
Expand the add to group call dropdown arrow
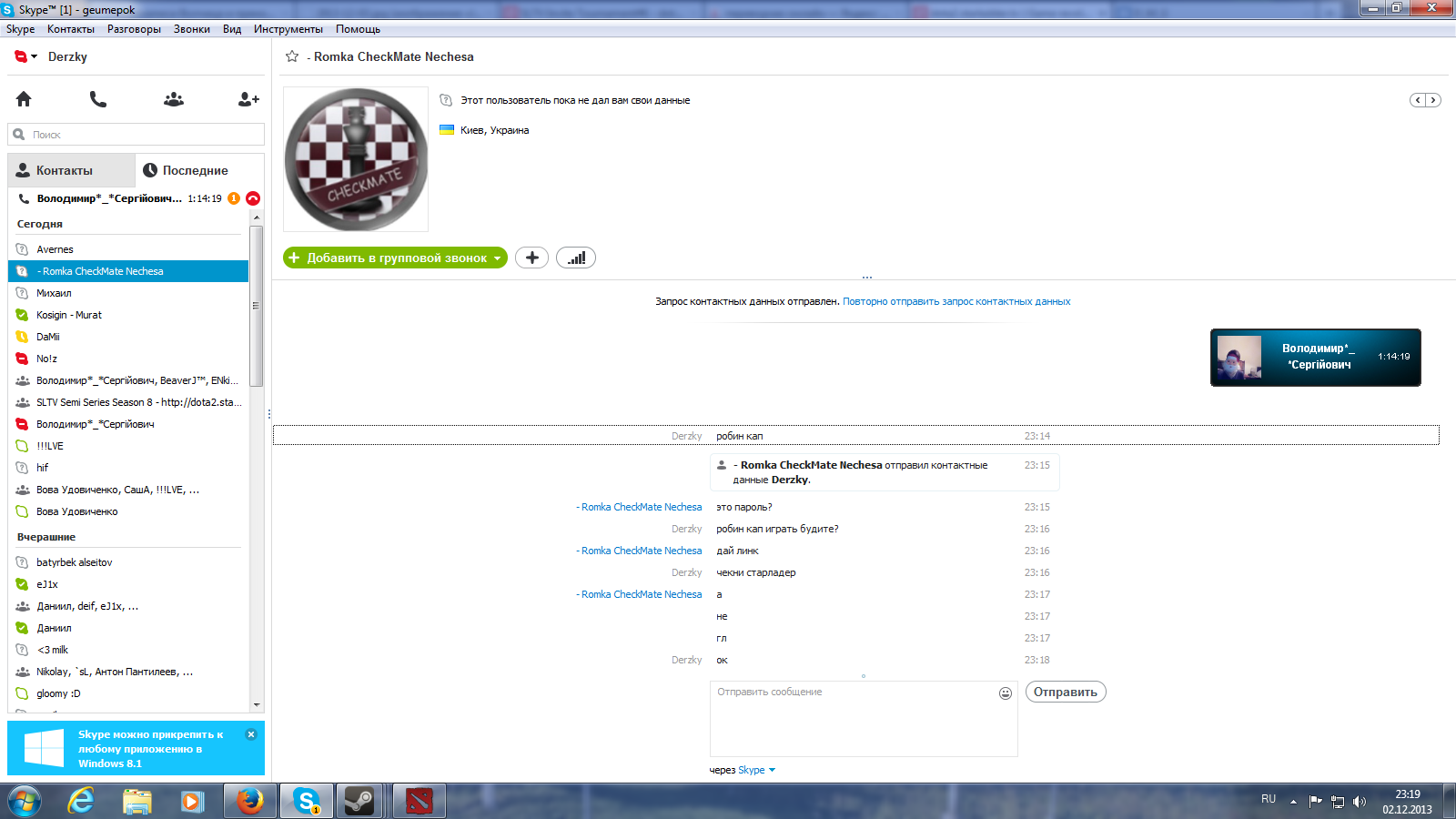[x=497, y=258]
